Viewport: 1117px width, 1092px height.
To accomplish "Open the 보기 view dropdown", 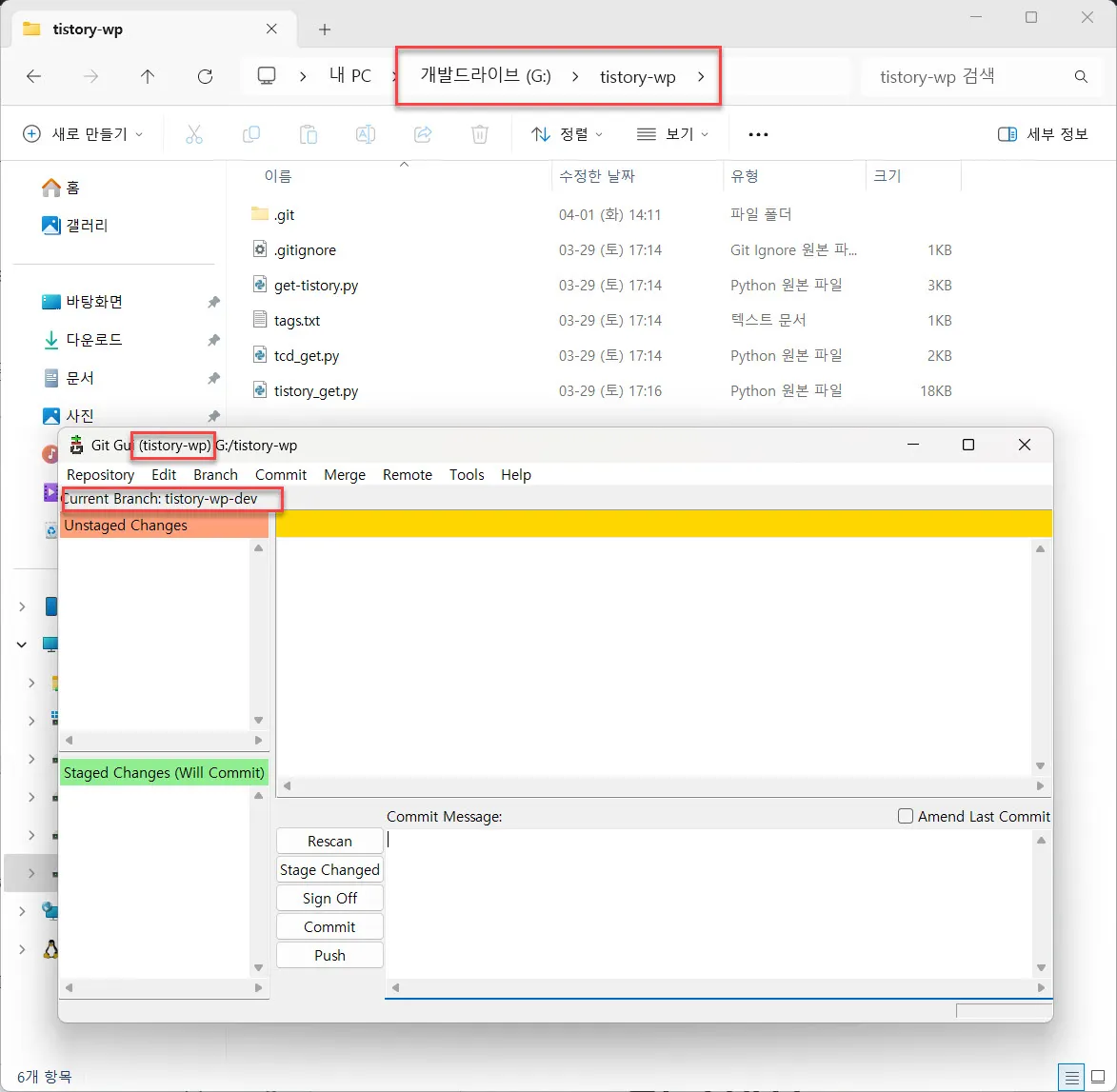I will point(672,134).
